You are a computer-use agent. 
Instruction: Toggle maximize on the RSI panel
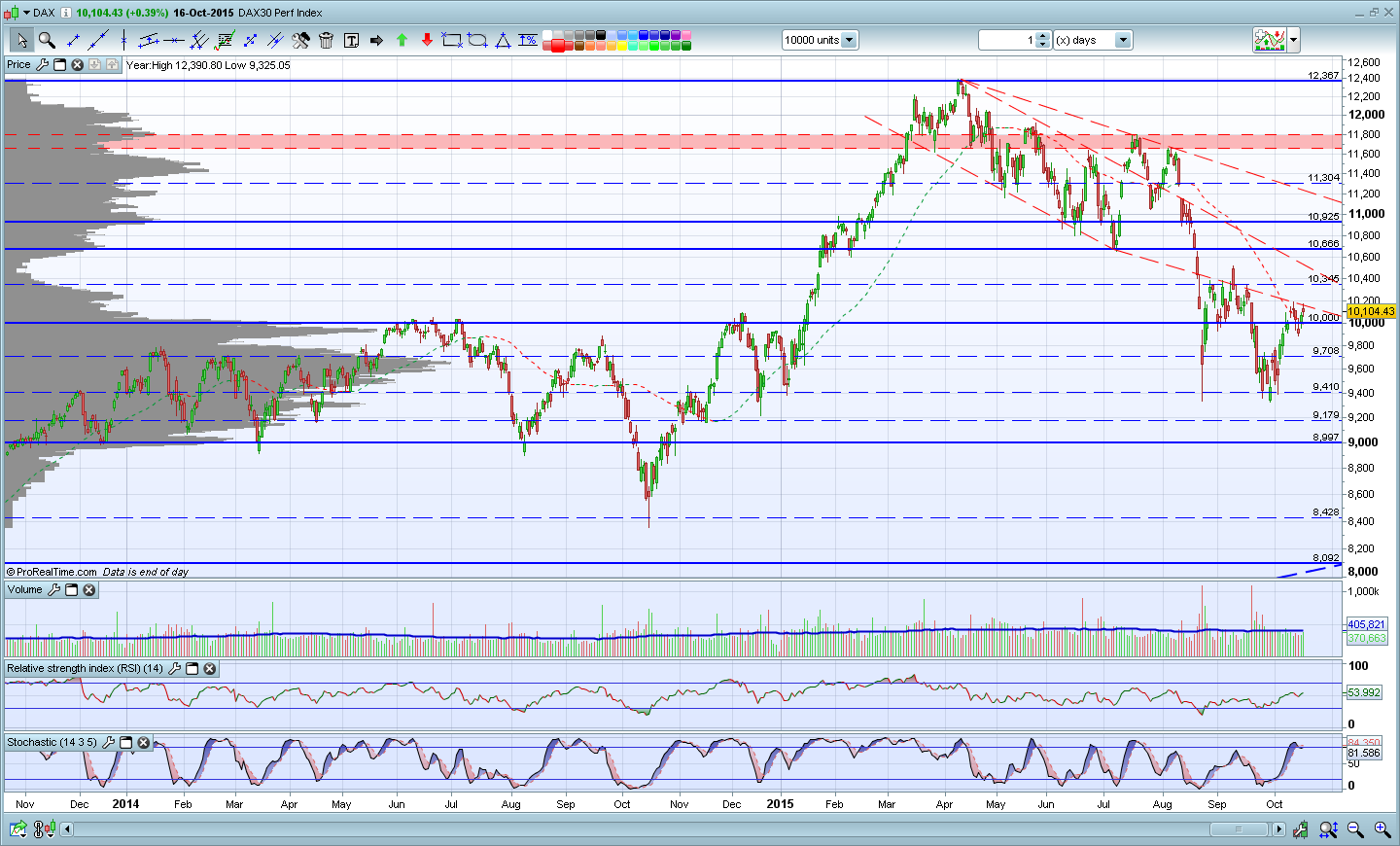click(192, 669)
